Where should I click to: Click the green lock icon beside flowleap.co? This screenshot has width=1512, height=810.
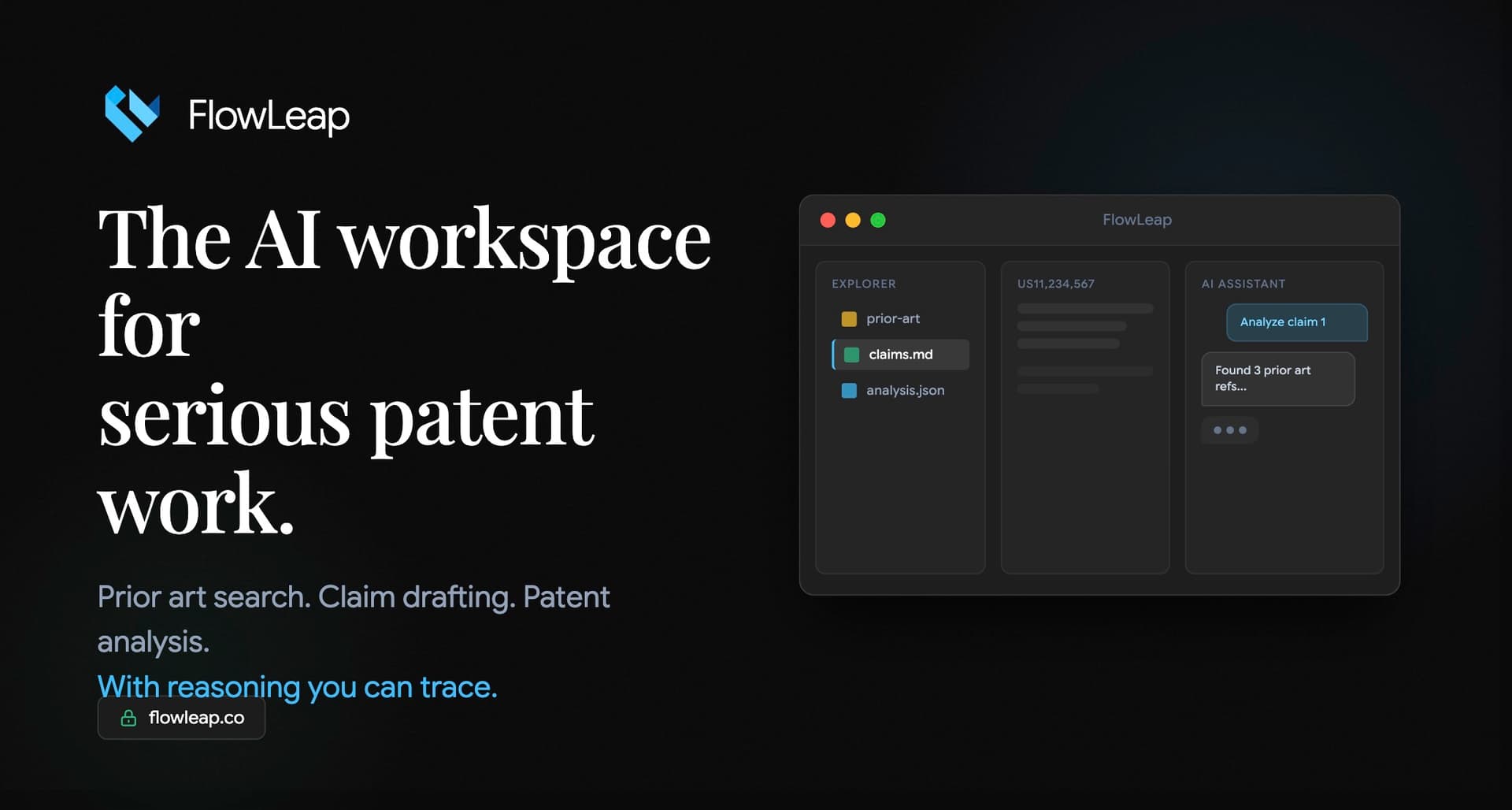[128, 718]
